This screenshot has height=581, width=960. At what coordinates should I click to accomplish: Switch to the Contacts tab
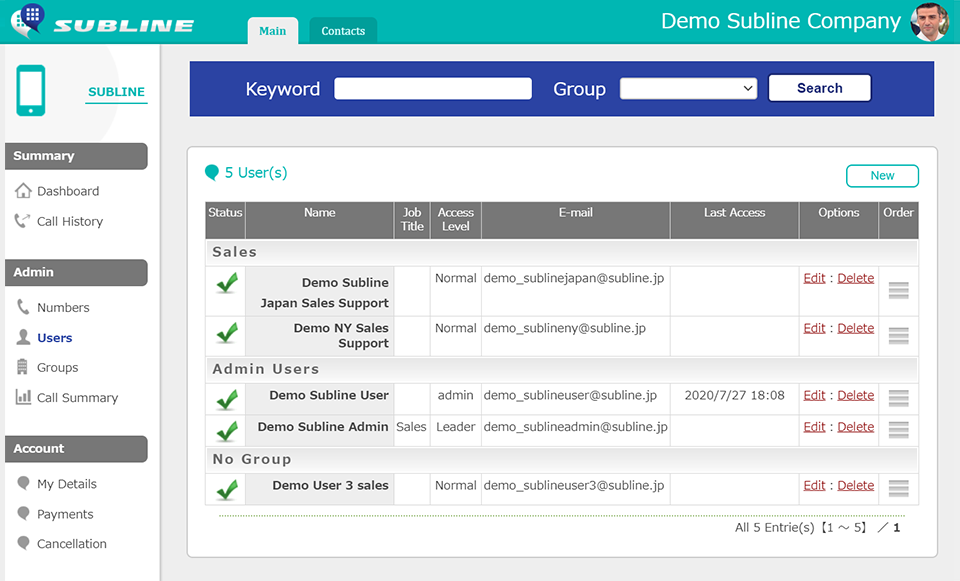[343, 31]
